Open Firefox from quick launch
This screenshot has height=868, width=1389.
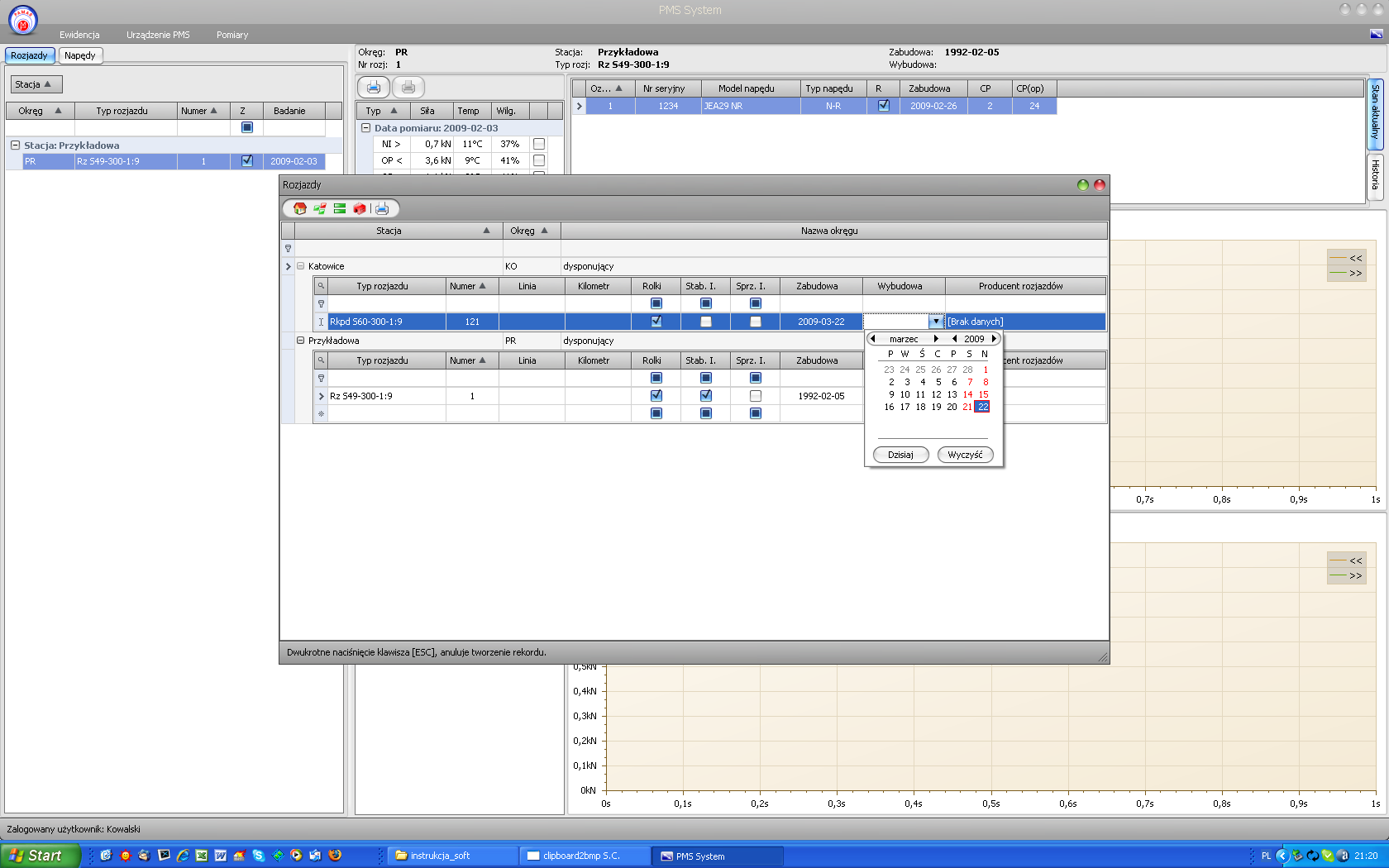pyautogui.click(x=335, y=856)
